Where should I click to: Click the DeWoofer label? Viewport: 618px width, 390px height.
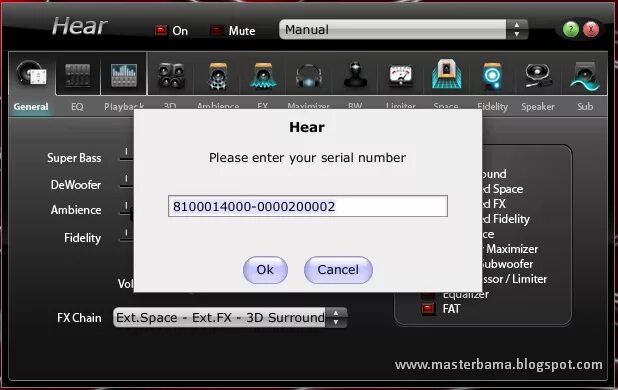[x=76, y=185]
